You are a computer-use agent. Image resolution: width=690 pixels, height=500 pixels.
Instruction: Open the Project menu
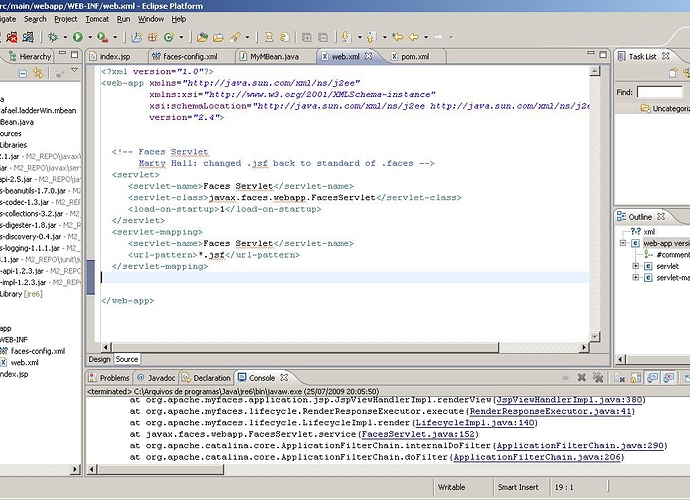coord(66,19)
